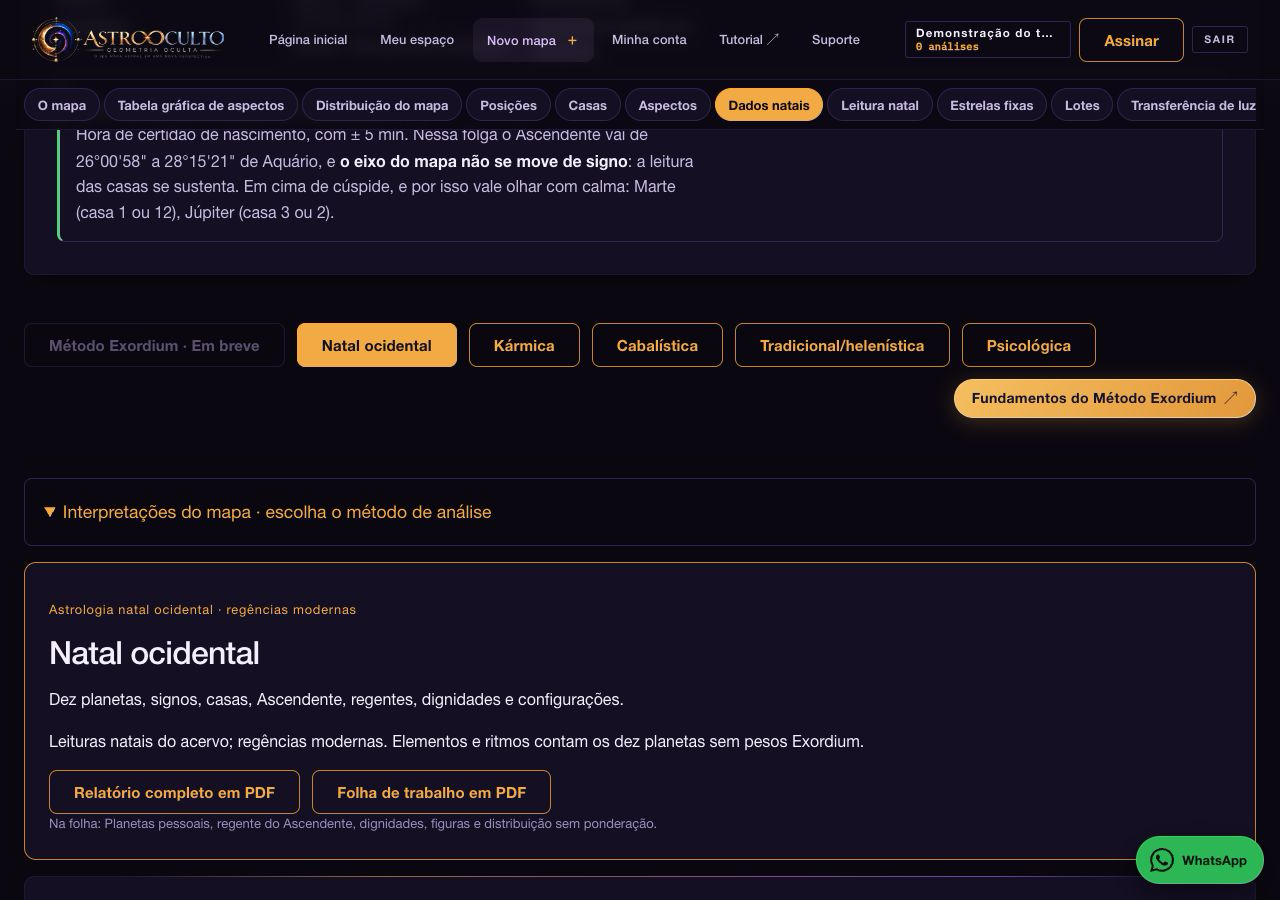The image size is (1280, 900).
Task: Select the Tradicional/helenística method
Action: pyautogui.click(x=842, y=345)
